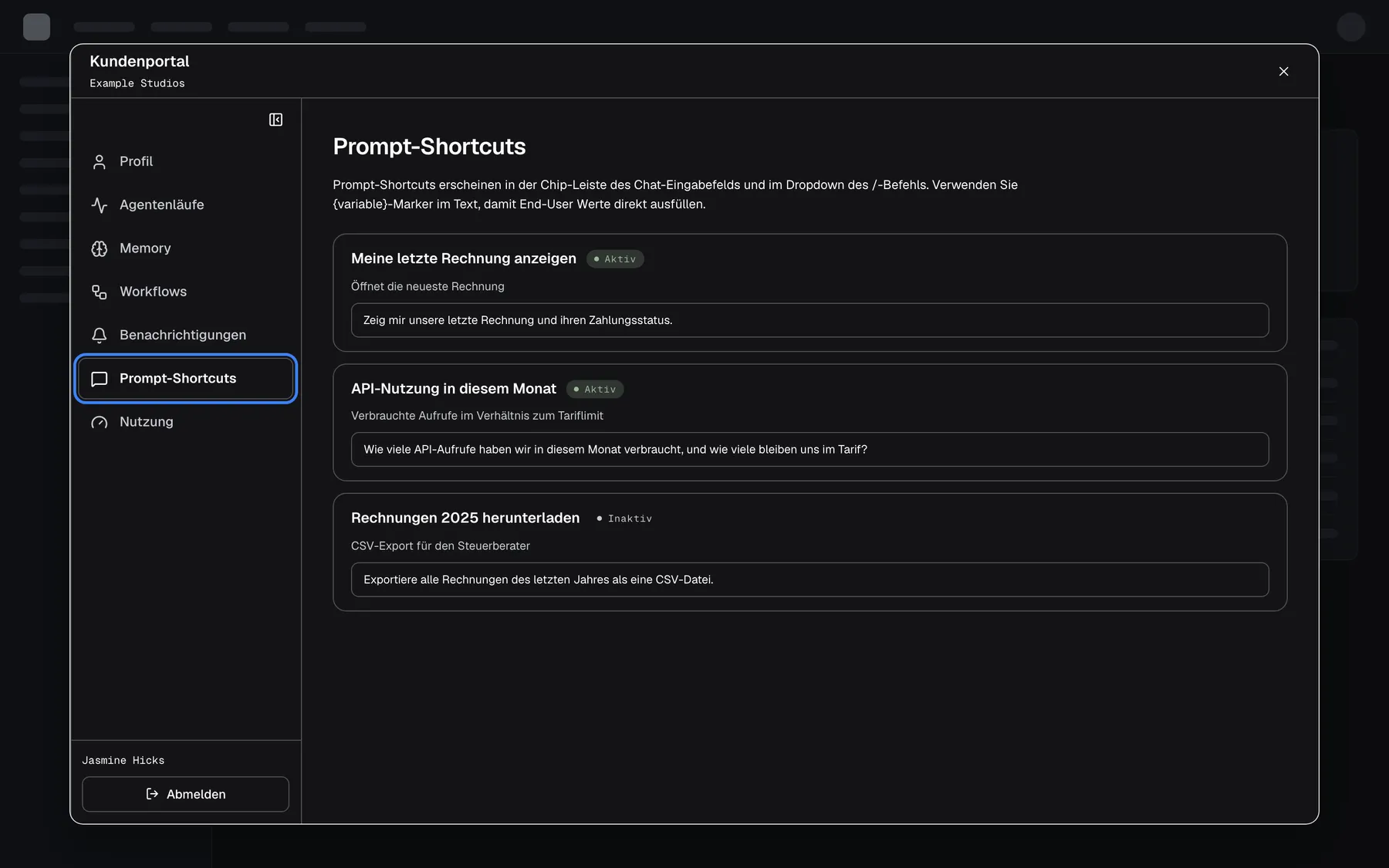
Task: Click the Benachrichtigungen bell icon
Action: click(x=100, y=336)
